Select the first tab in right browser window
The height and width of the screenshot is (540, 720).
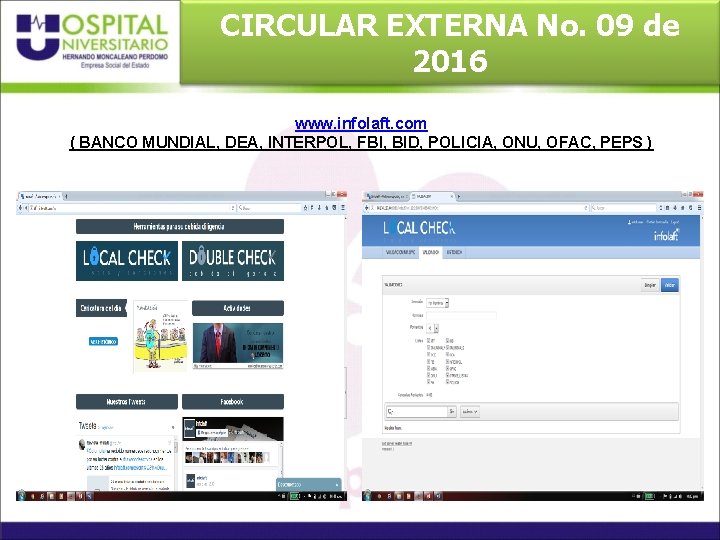click(x=386, y=196)
